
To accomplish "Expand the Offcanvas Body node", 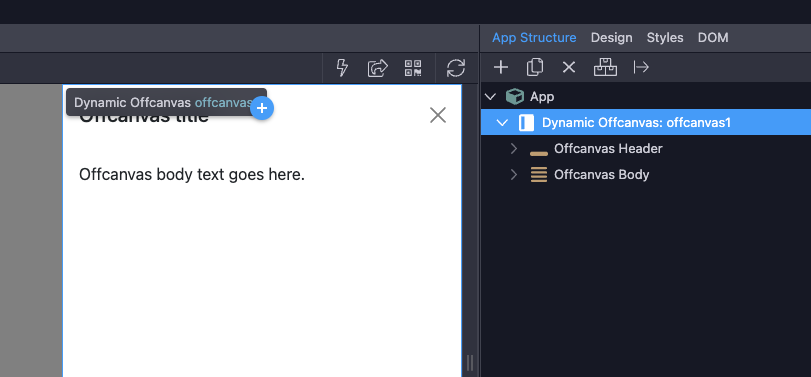I will pyautogui.click(x=514, y=175).
